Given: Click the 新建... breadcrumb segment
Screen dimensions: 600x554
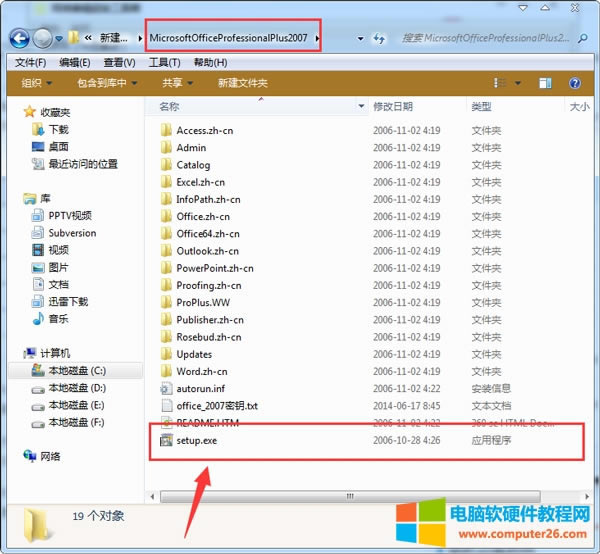Looking at the screenshot, I should point(114,38).
